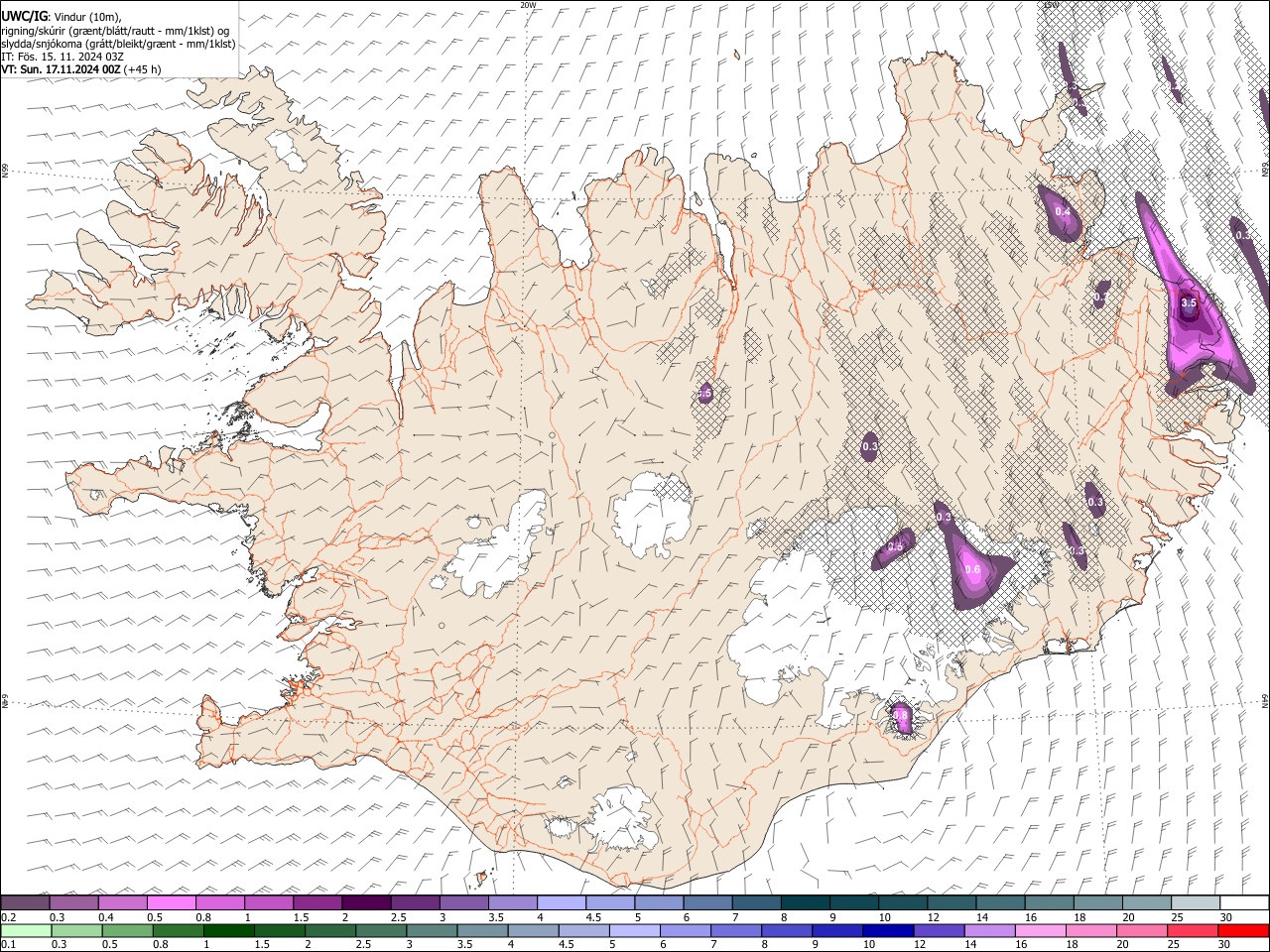
Task: Pick the upper legend swatch starting at 0.8
Action: [x=219, y=902]
